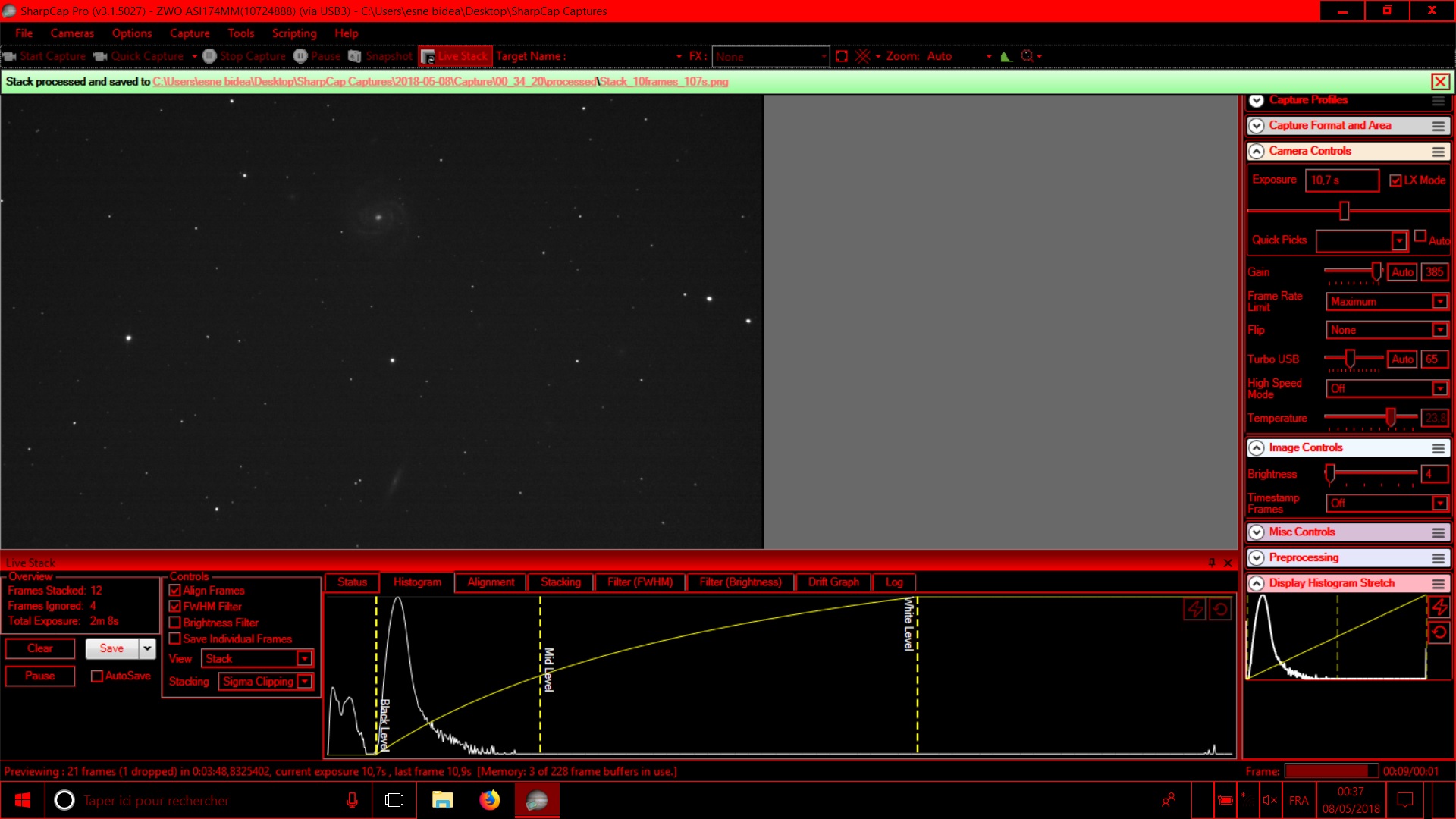Switch to the Drift Graph tab
Screen dimensions: 1456x819
(833, 582)
